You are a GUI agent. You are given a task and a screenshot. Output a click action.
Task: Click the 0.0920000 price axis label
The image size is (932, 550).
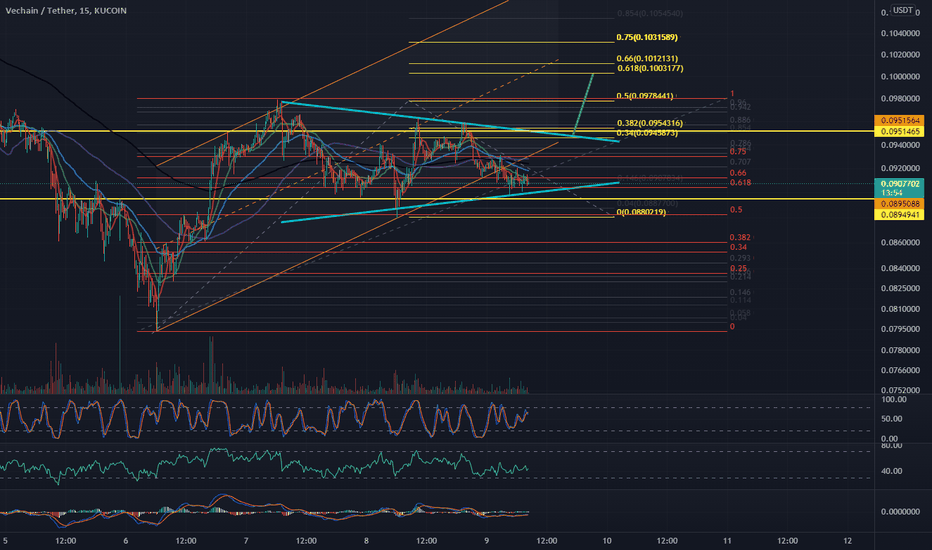tap(900, 169)
